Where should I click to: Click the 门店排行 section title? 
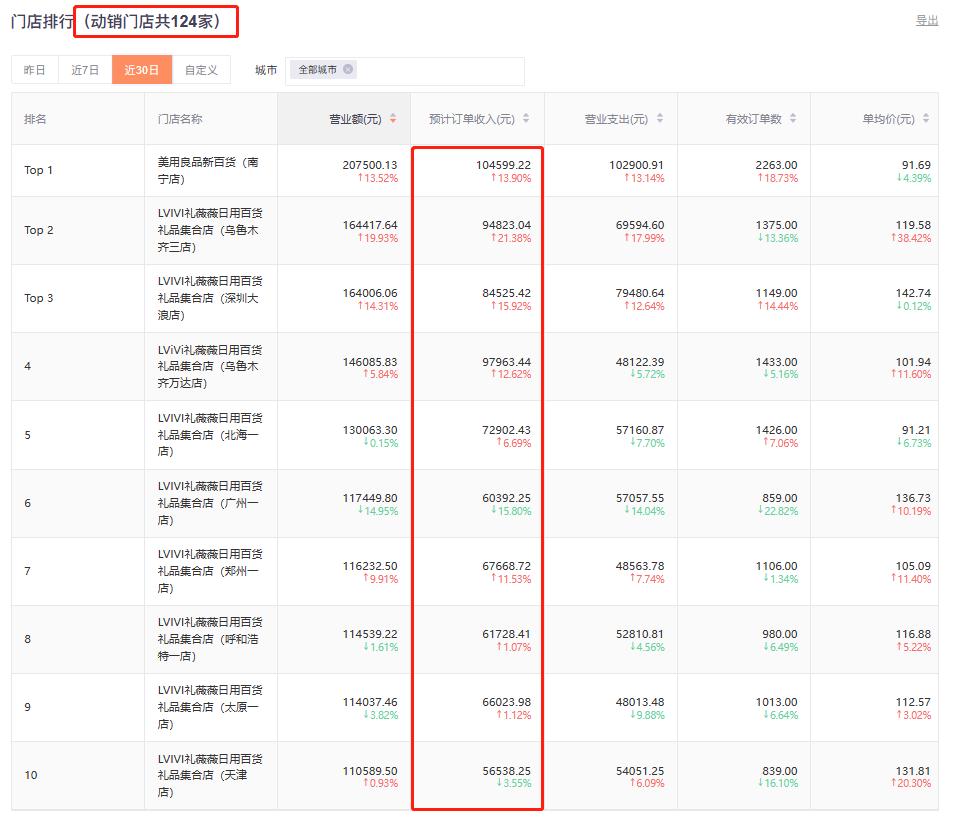pyautogui.click(x=41, y=22)
